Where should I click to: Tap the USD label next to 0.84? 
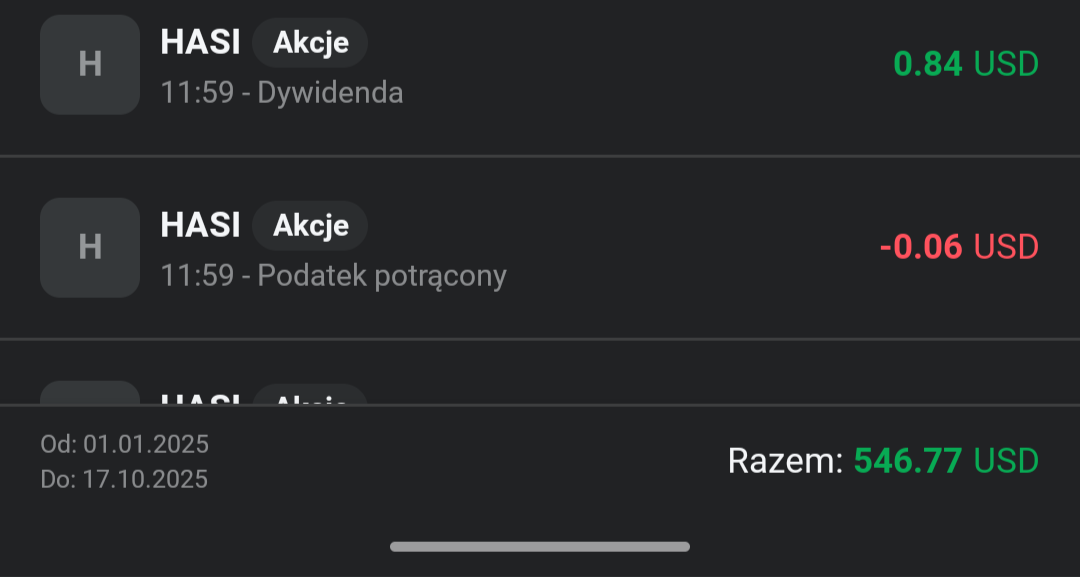click(1006, 64)
